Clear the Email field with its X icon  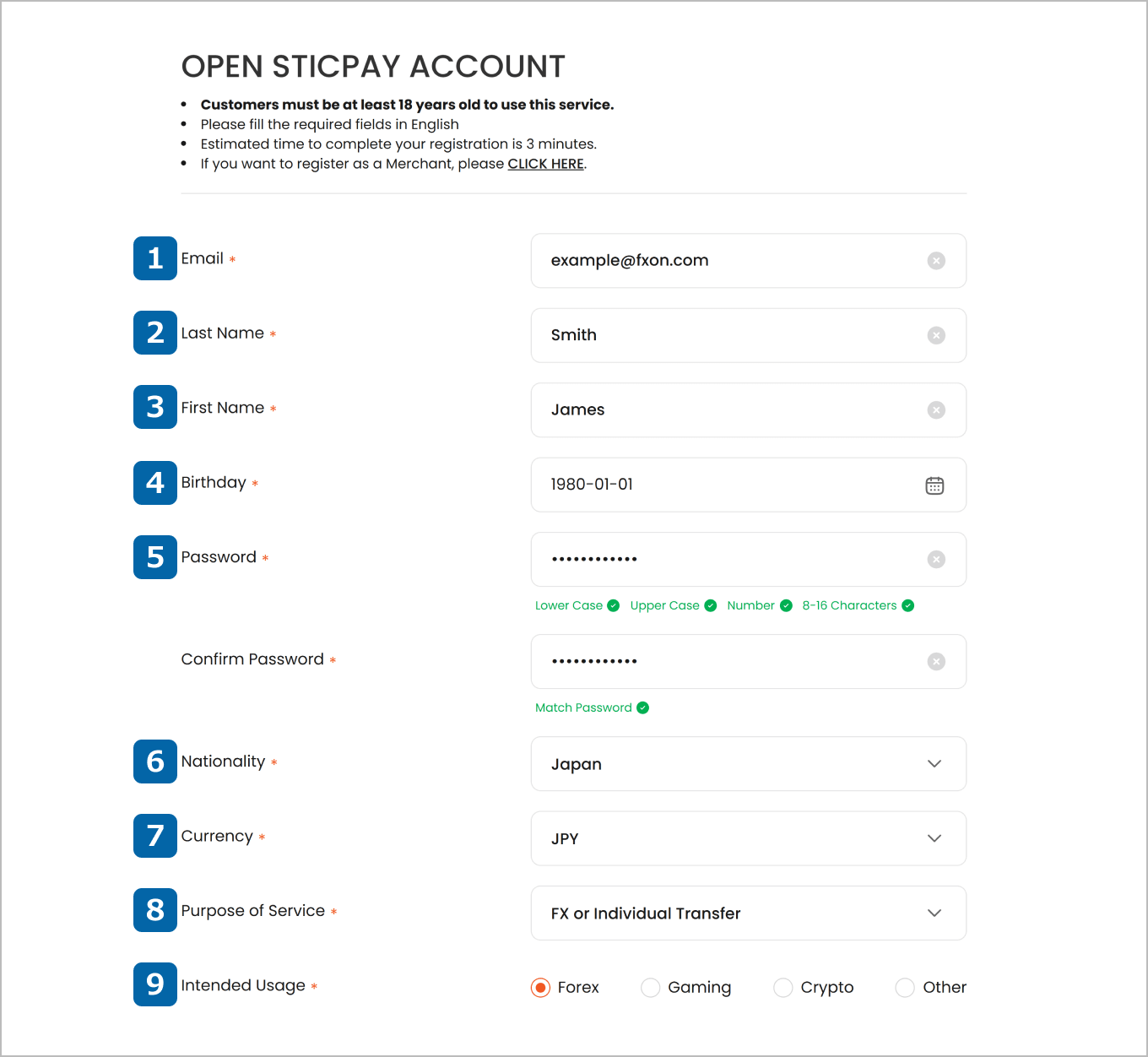click(936, 261)
